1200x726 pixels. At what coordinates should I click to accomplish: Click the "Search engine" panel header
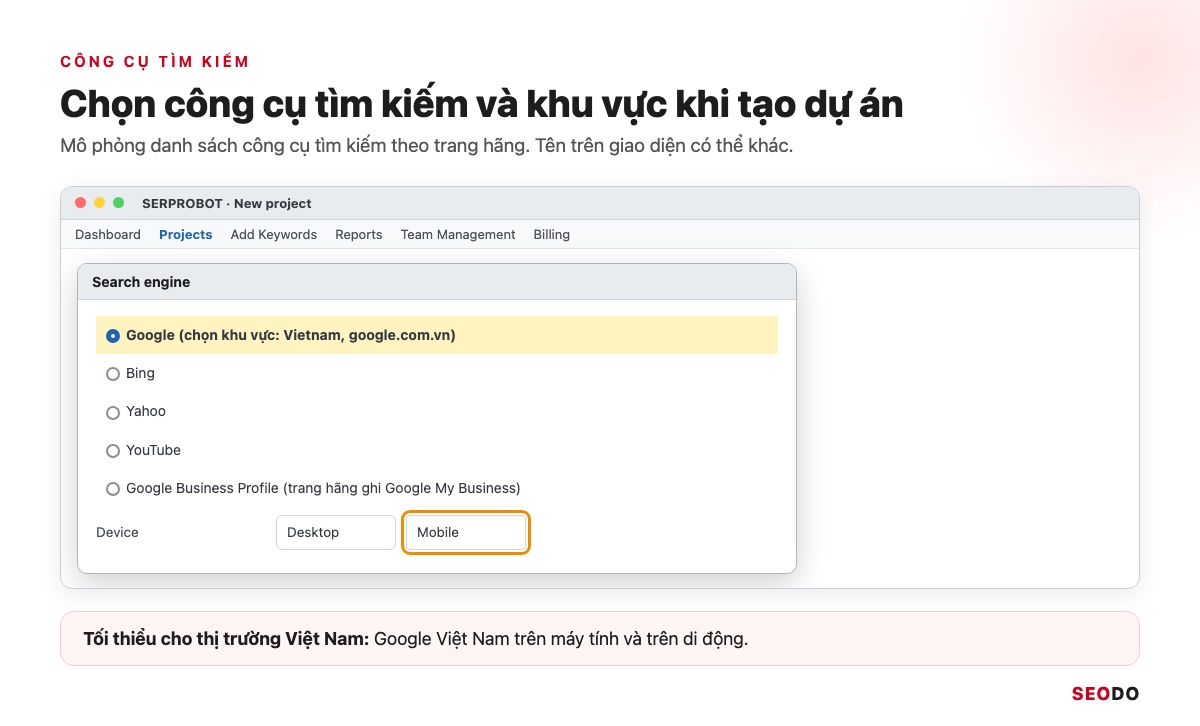(437, 282)
